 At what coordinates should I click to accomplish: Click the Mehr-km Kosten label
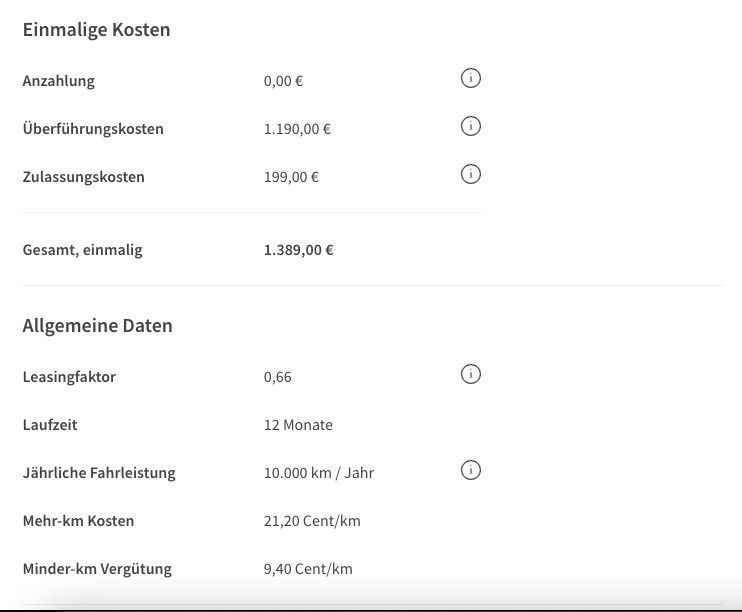(x=78, y=521)
